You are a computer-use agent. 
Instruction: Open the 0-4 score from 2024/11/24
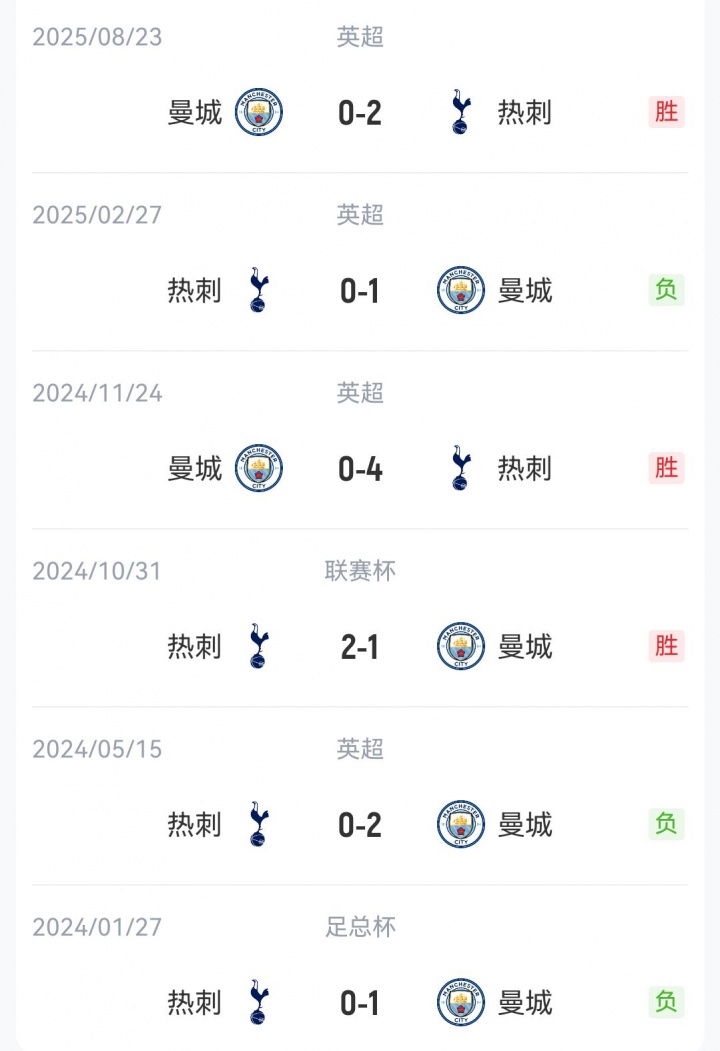tap(360, 469)
